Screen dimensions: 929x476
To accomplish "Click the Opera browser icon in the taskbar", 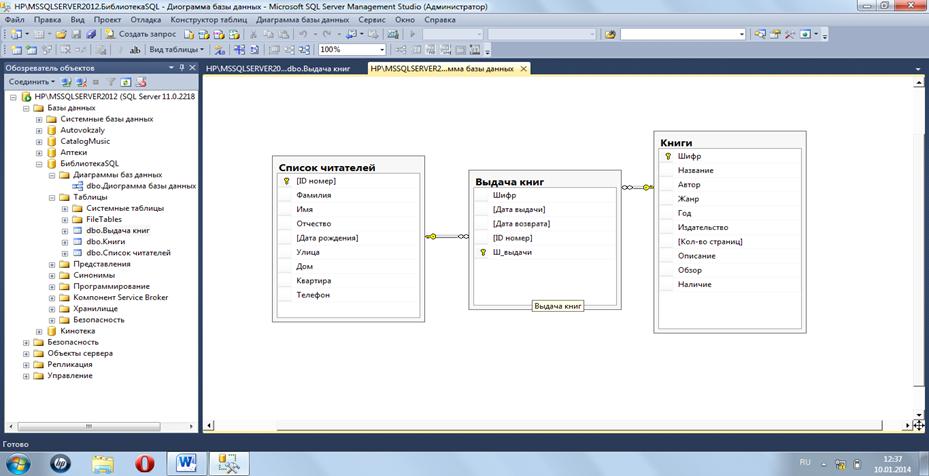I will tap(145, 462).
